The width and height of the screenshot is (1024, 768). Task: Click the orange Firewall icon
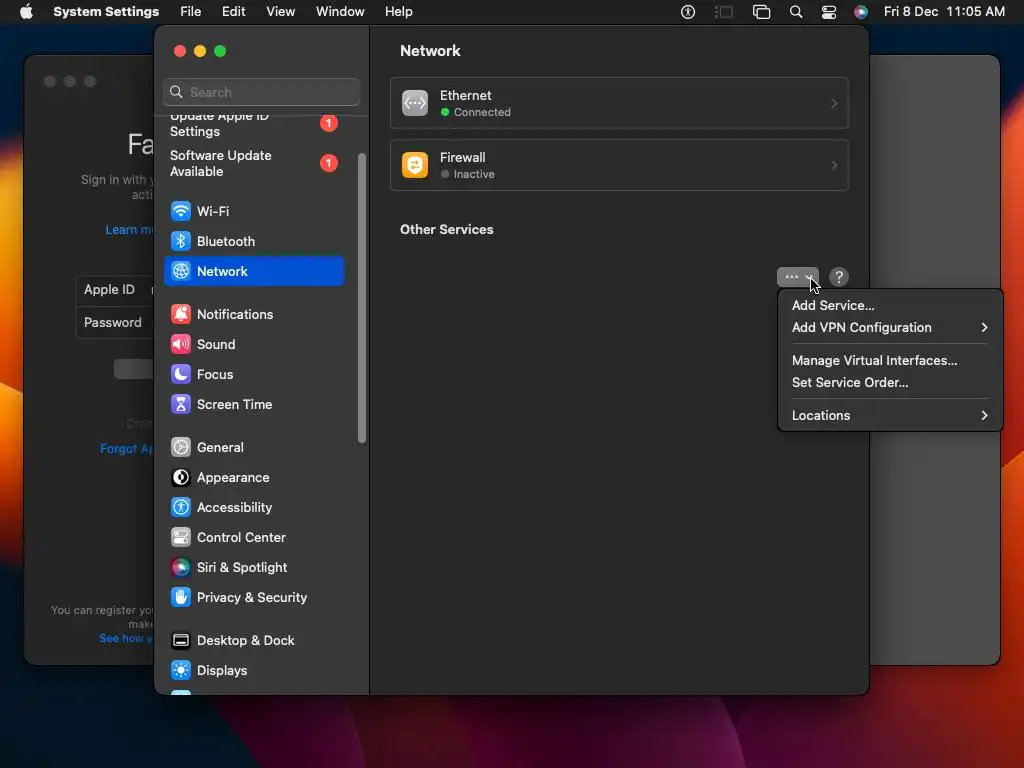[x=415, y=165]
